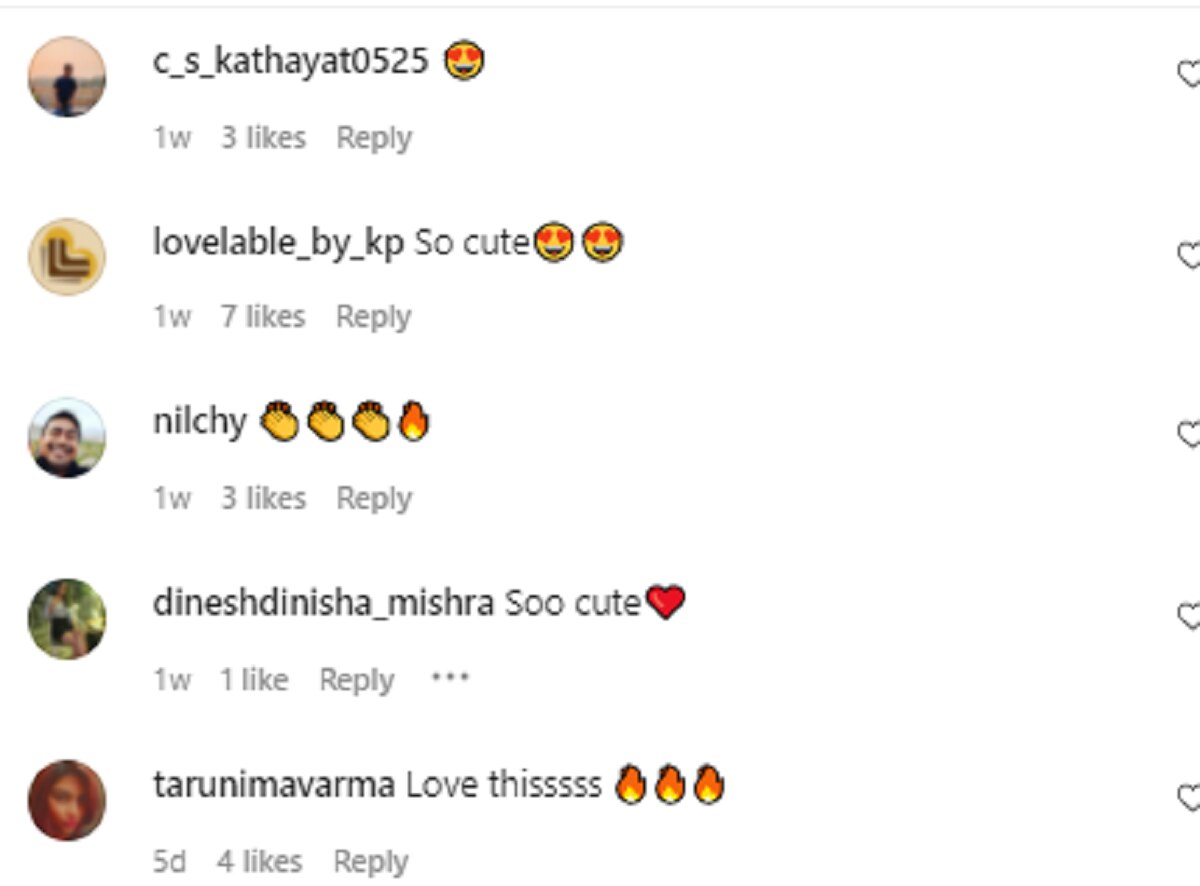Click tarunimavarma's profile picture
Viewport: 1200px width, 886px height.
tap(66, 800)
